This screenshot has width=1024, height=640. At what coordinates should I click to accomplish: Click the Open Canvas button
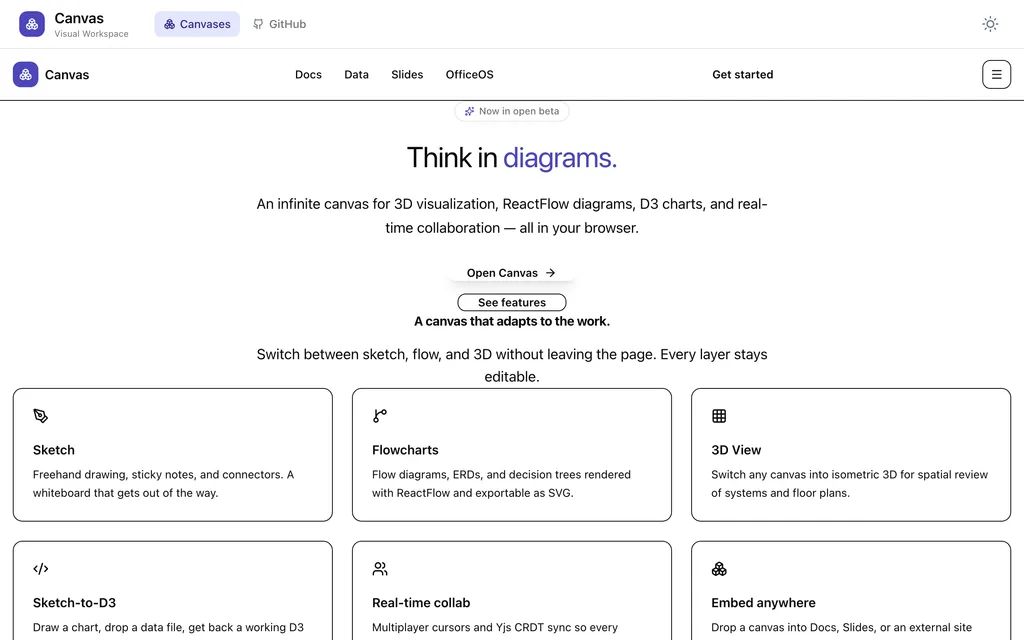click(x=511, y=273)
